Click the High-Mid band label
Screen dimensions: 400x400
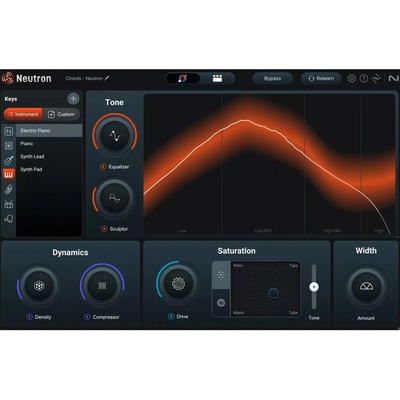pos(332,231)
